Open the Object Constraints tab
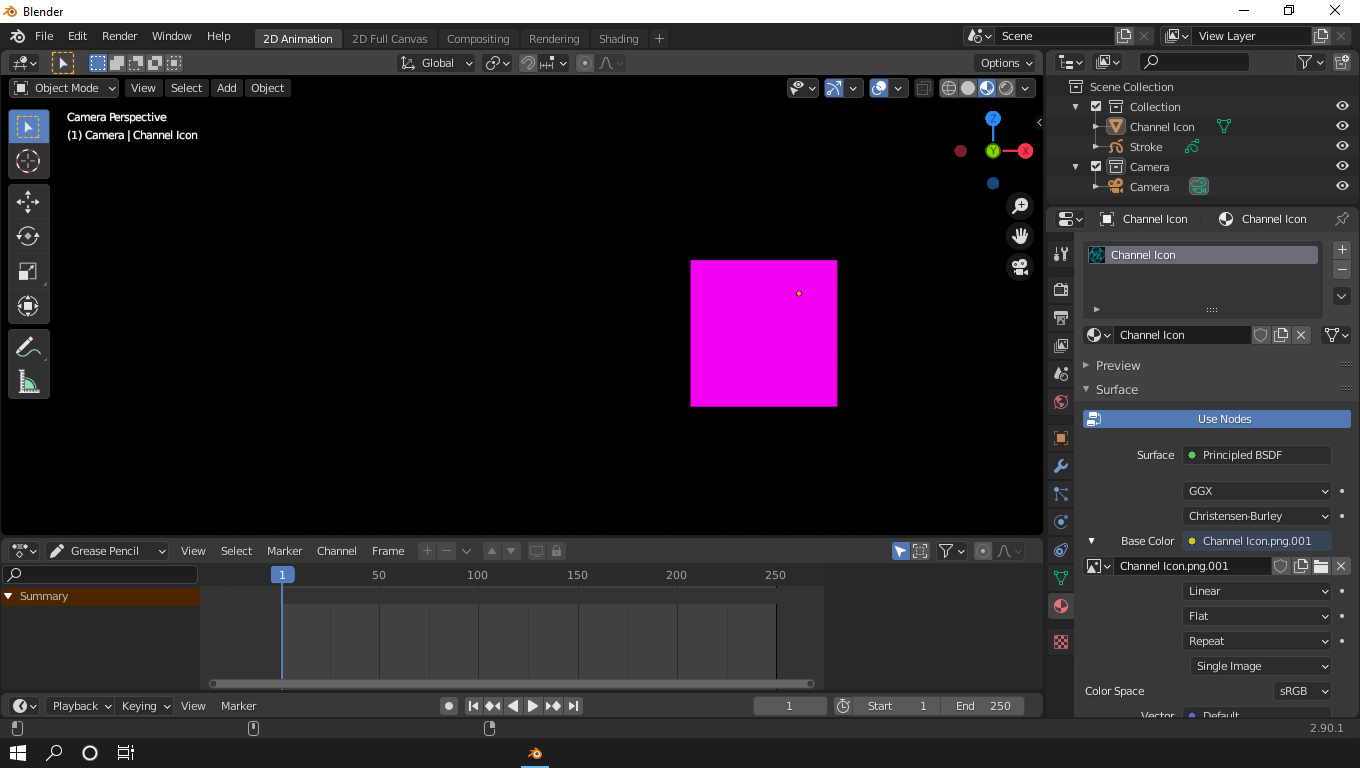The image size is (1360, 768). [1061, 550]
